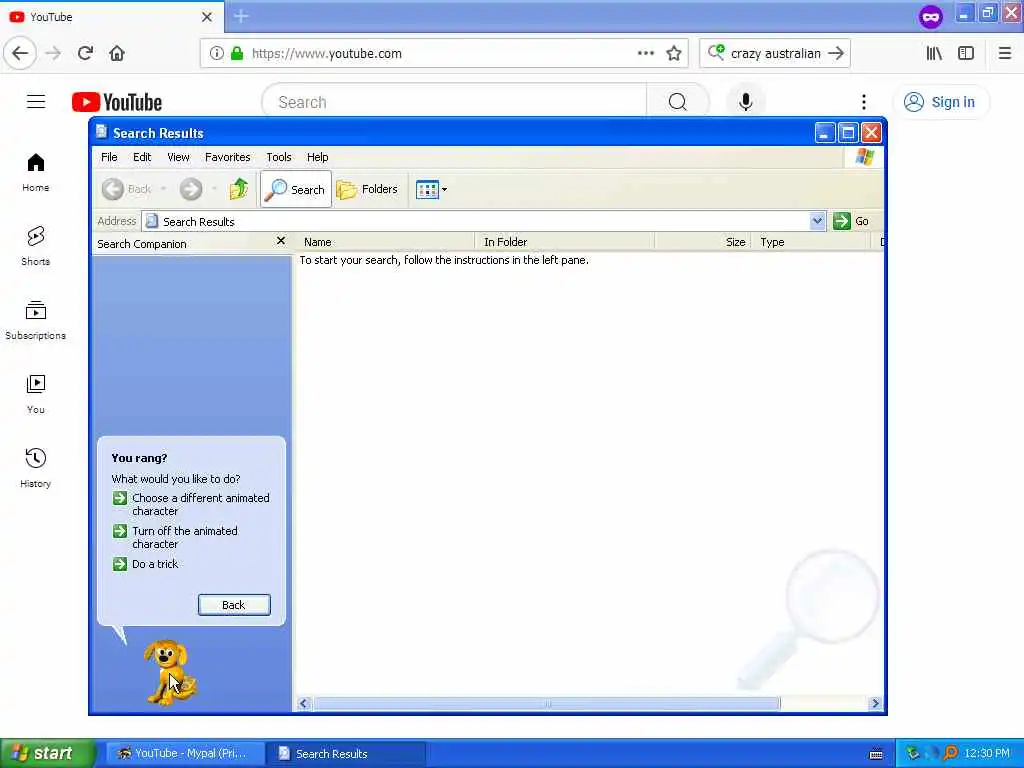Open Subscriptions in YouTube sidebar

point(35,321)
